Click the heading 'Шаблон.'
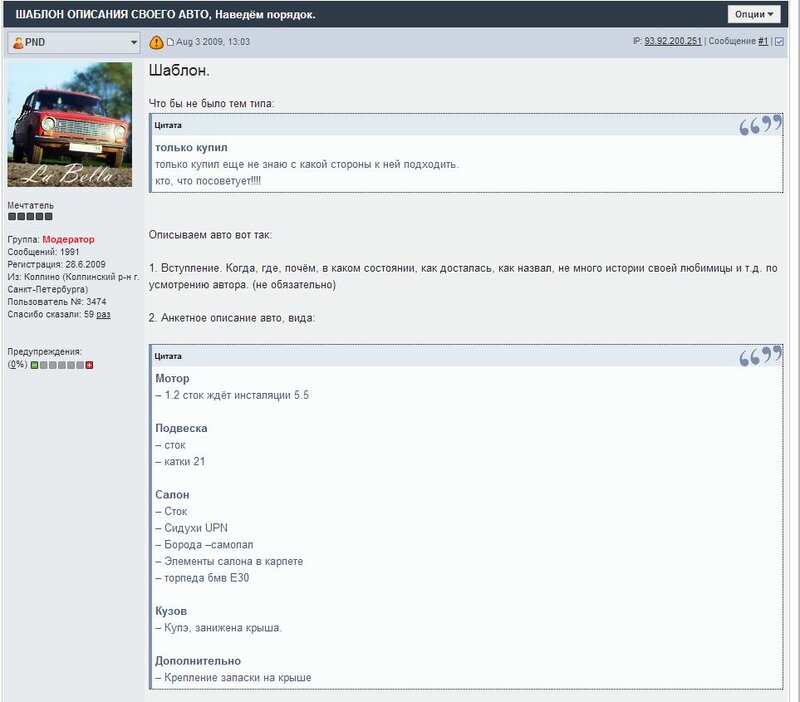Screen dimensions: 800x702 pyautogui.click(x=179, y=70)
